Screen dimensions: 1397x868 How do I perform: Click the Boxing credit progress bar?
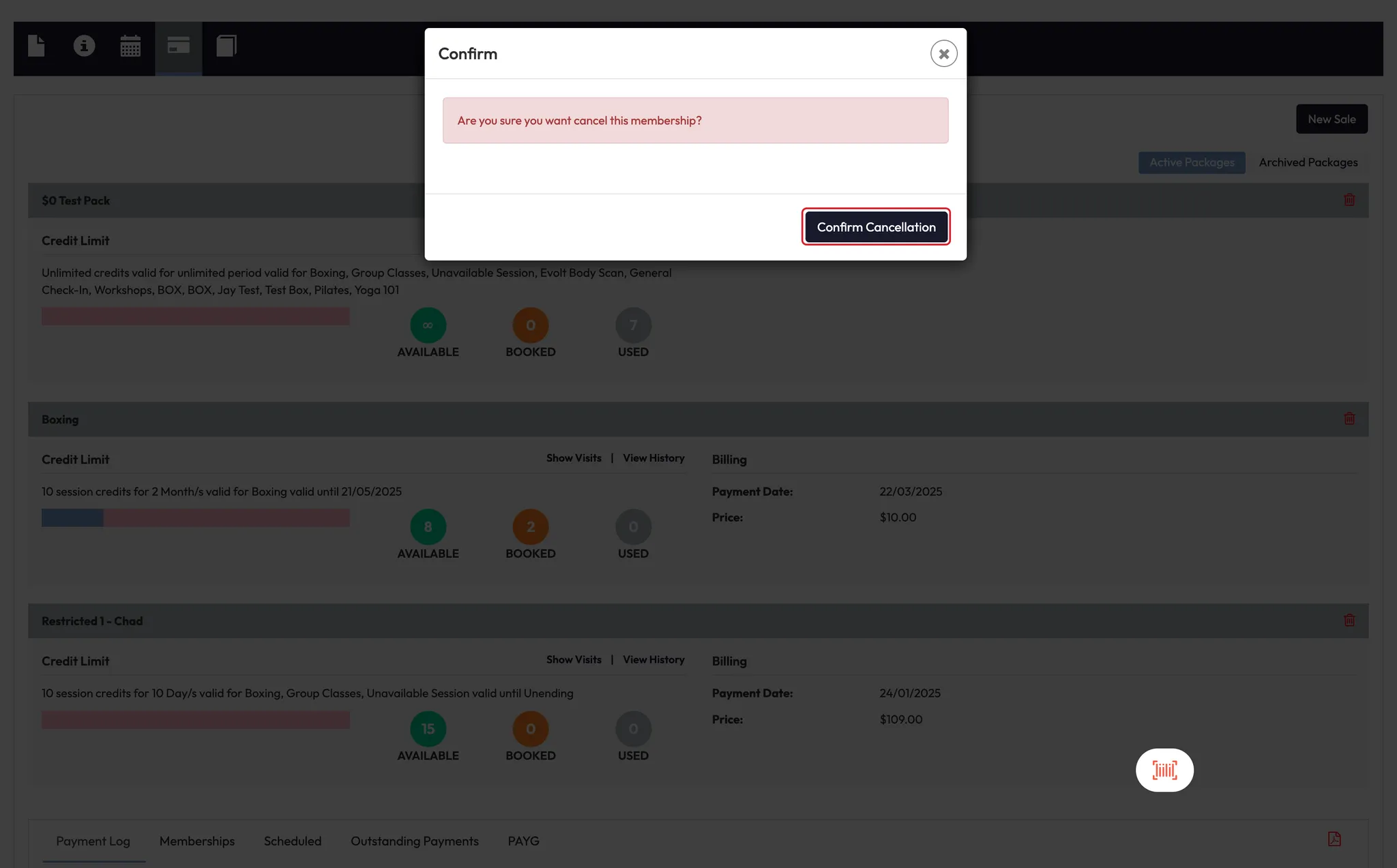click(195, 518)
